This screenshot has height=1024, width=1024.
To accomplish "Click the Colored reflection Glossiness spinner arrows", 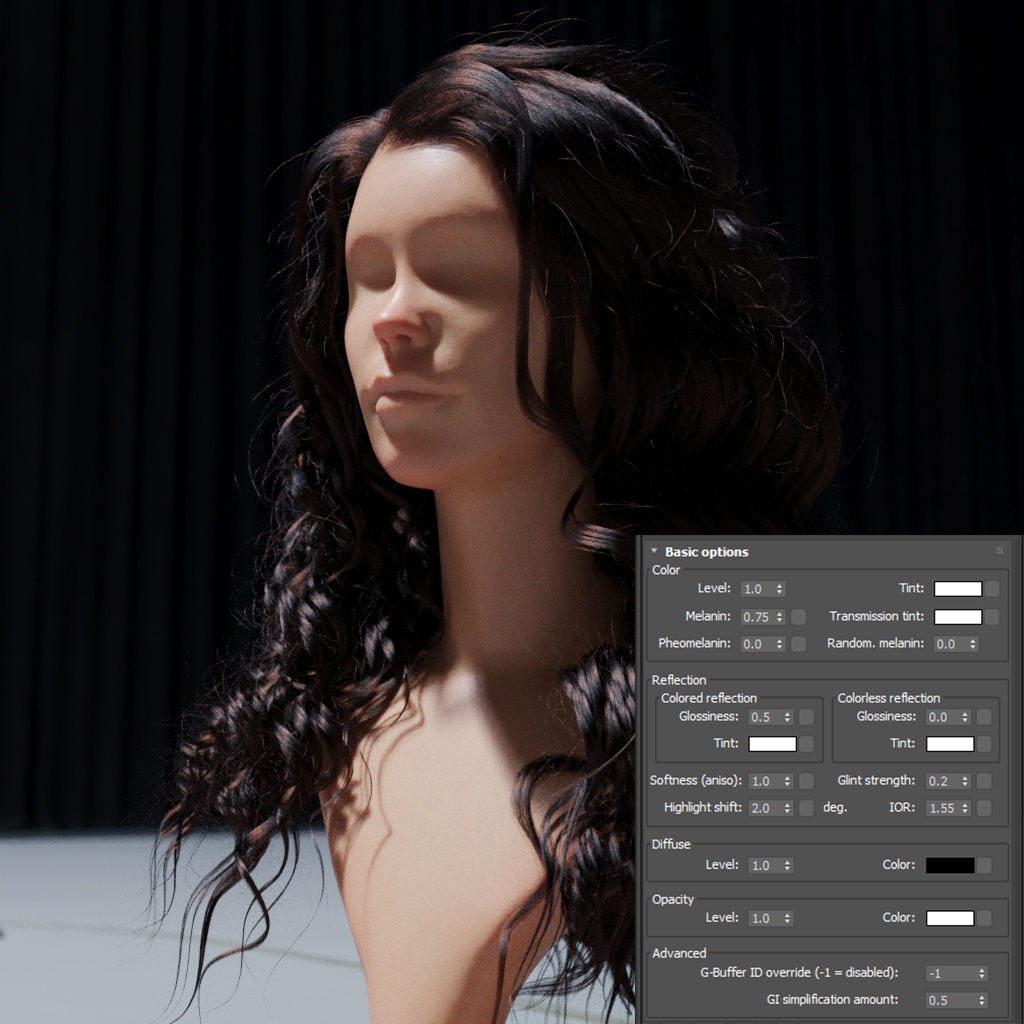I will (788, 717).
